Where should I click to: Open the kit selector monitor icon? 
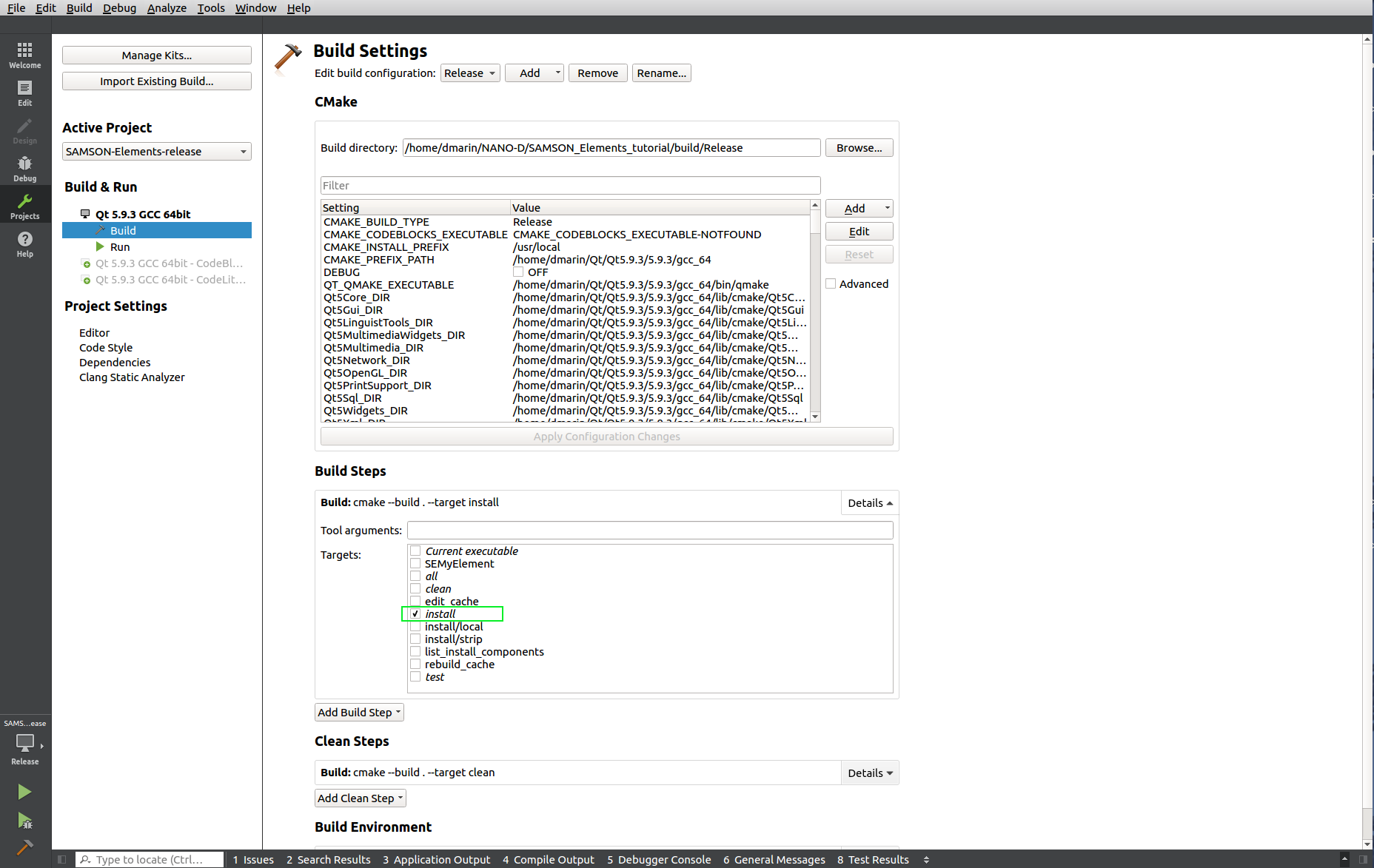[x=25, y=742]
